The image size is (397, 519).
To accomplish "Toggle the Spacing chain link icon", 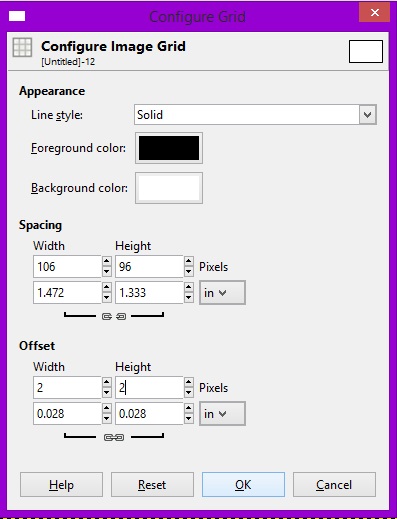I will point(114,316).
